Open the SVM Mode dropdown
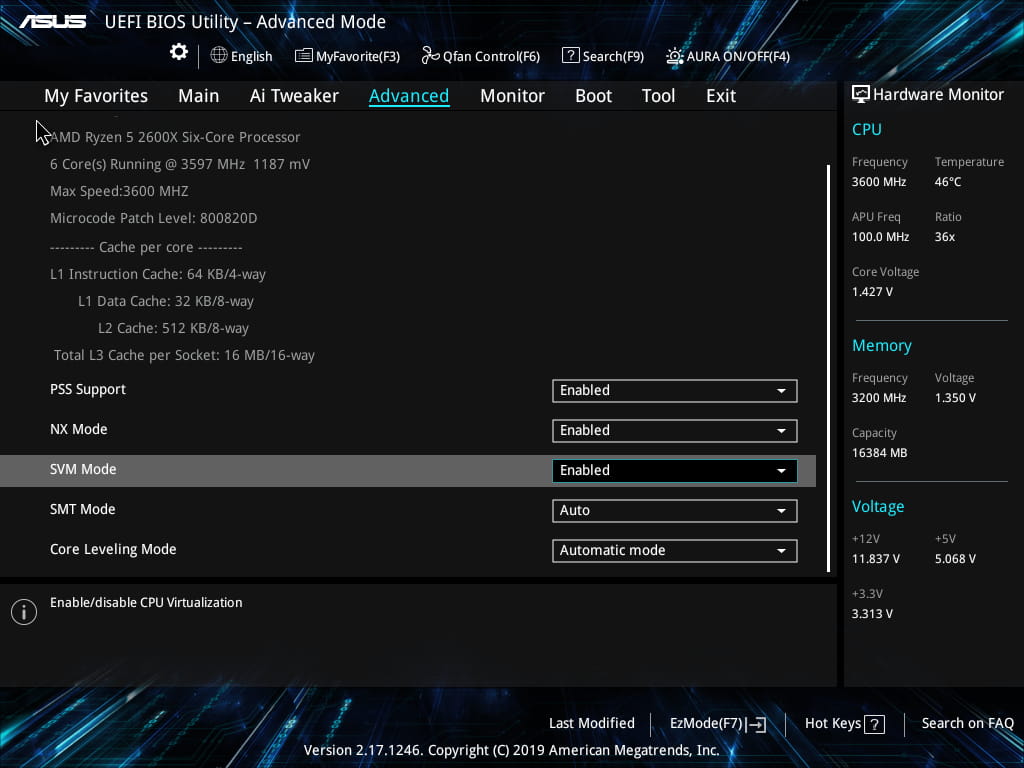 (x=675, y=471)
